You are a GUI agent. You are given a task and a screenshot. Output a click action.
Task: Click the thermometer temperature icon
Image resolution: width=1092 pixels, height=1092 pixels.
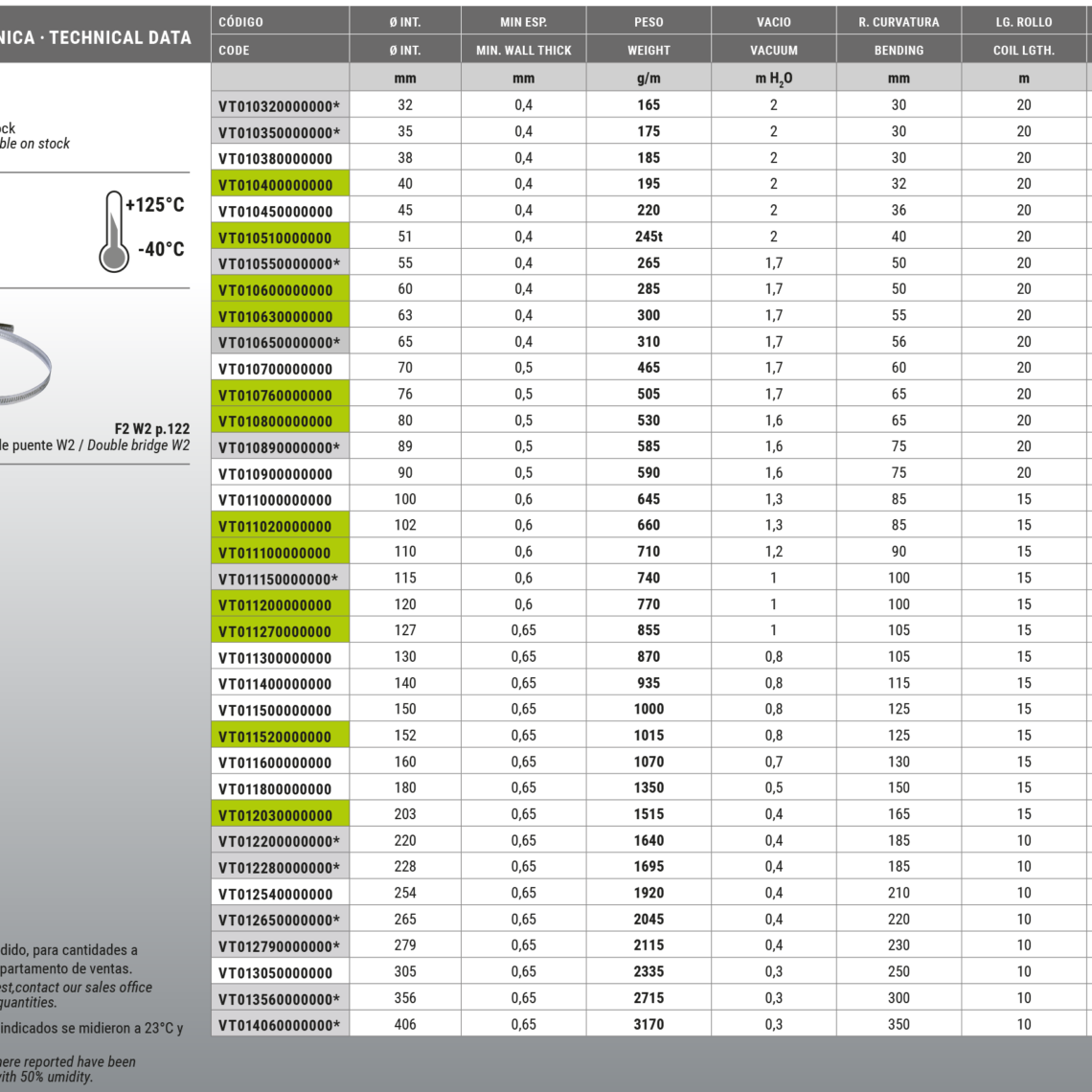(113, 230)
